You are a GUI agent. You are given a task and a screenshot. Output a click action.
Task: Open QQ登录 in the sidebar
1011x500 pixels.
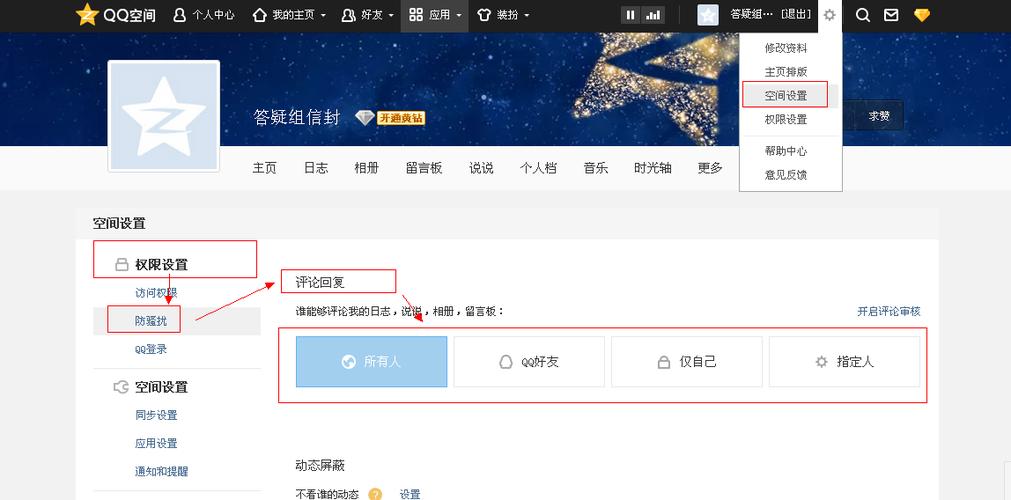[x=151, y=349]
